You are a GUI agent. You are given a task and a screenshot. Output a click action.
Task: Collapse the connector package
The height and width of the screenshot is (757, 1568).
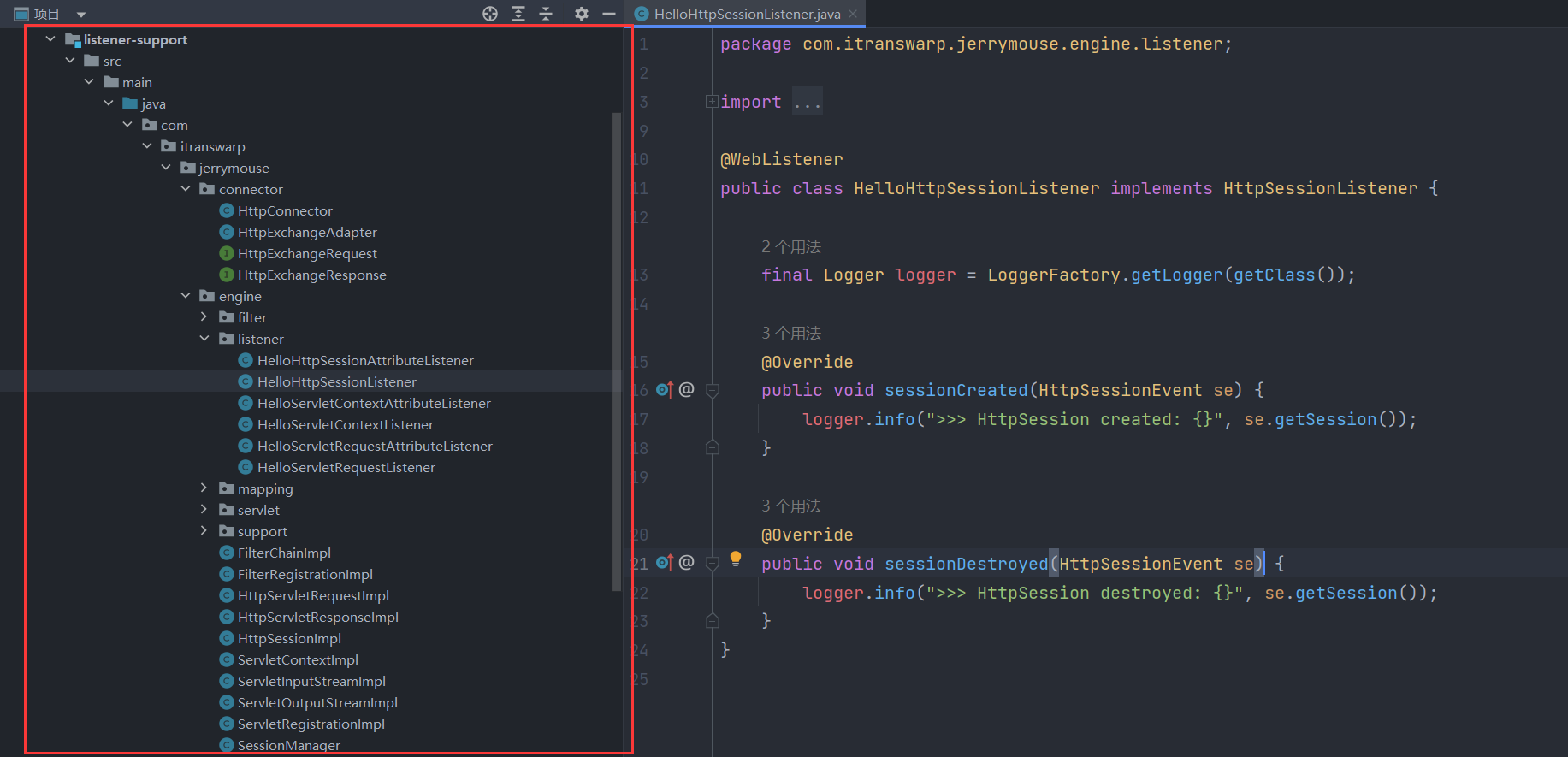point(186,189)
